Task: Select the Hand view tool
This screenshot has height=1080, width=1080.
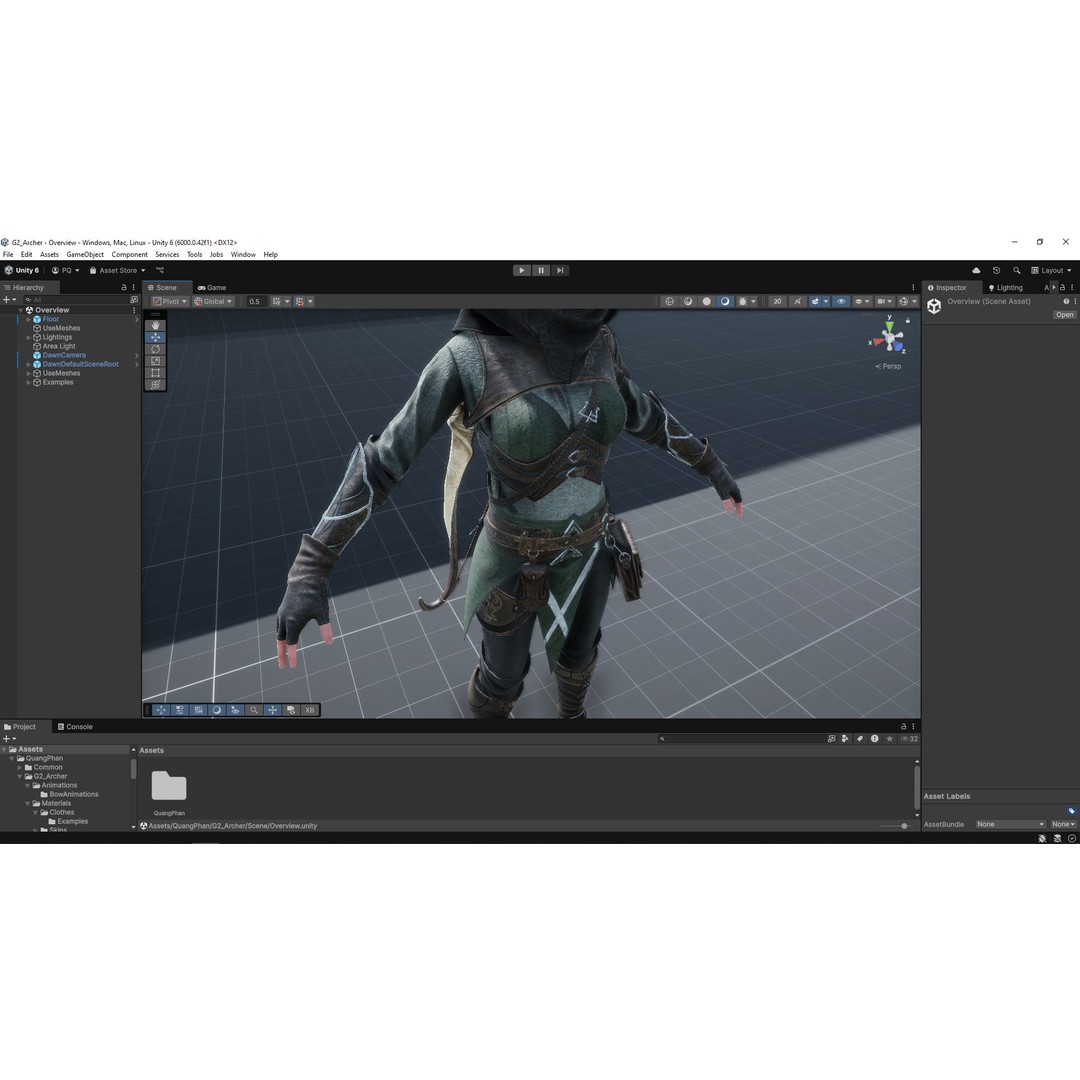Action: point(155,325)
